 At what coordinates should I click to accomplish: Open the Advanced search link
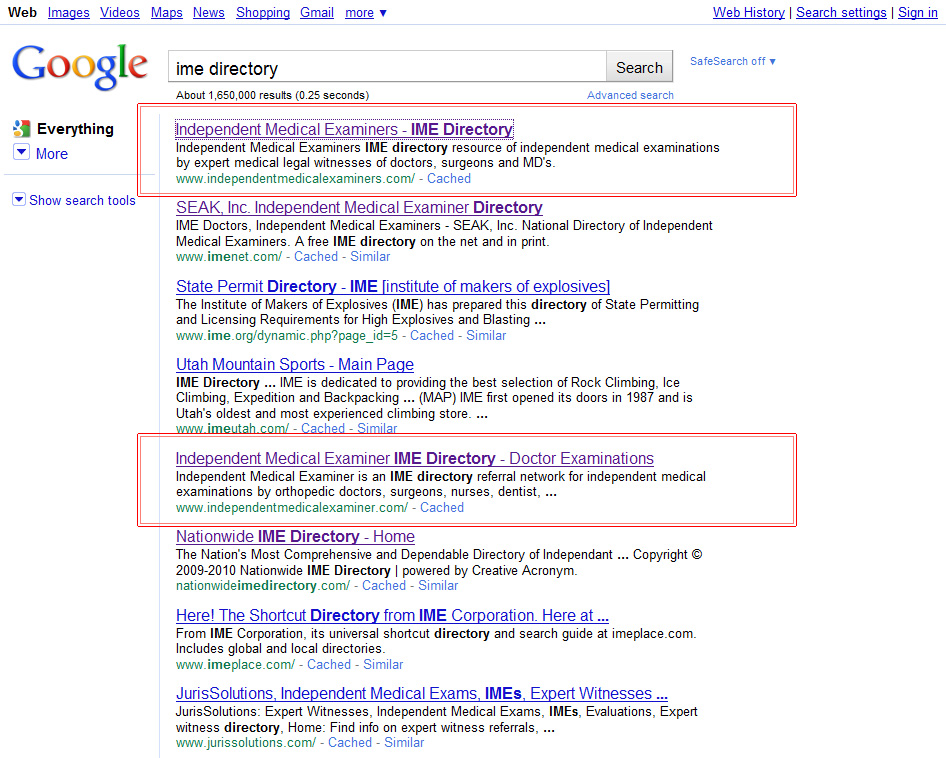click(x=630, y=95)
